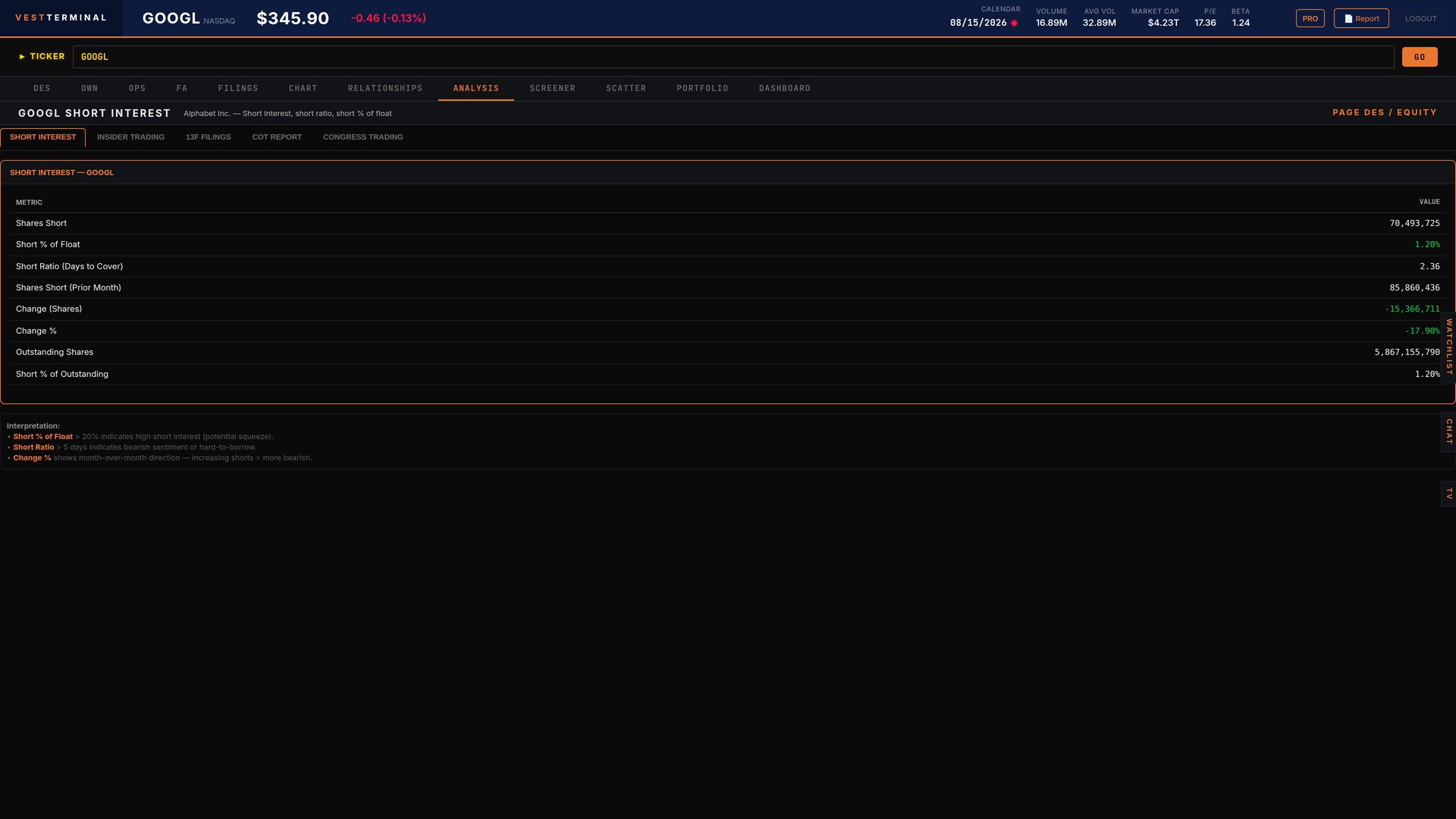1456x819 pixels.
Task: Open the SCREENER tab
Action: point(553,89)
